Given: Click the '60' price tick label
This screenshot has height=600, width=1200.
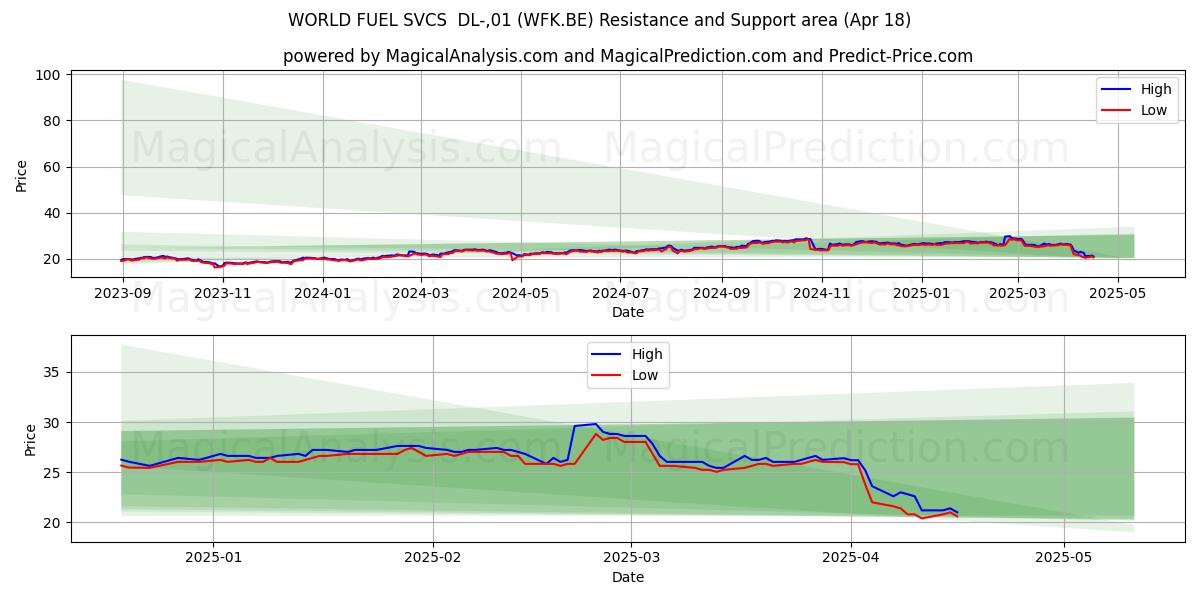Looking at the screenshot, I should coord(53,167).
